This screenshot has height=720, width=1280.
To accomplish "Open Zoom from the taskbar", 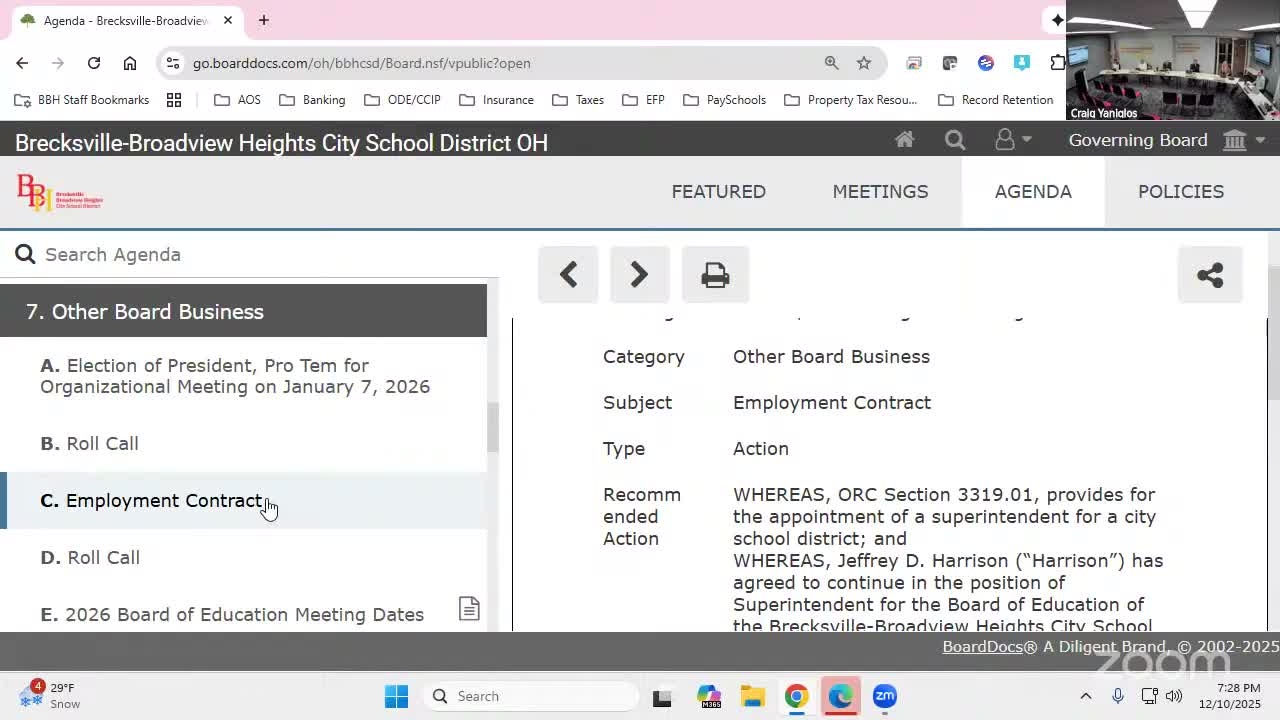I will (885, 696).
